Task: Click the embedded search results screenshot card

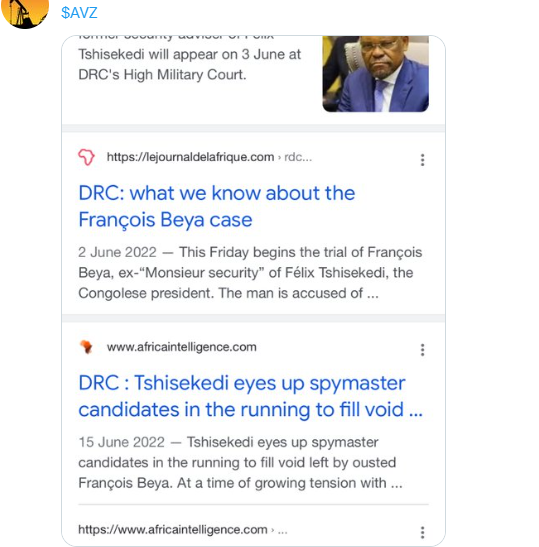Action: 253,291
